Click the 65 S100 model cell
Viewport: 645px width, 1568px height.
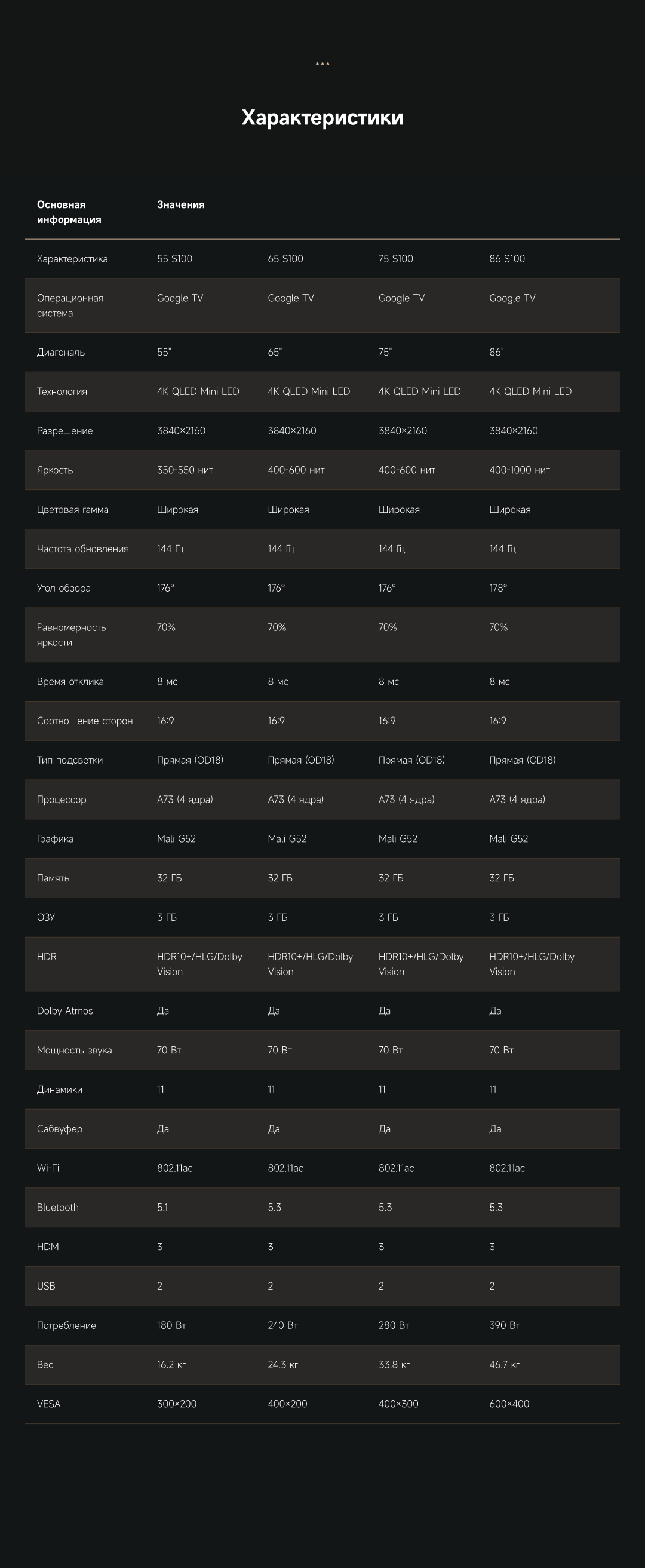pyautogui.click(x=285, y=259)
